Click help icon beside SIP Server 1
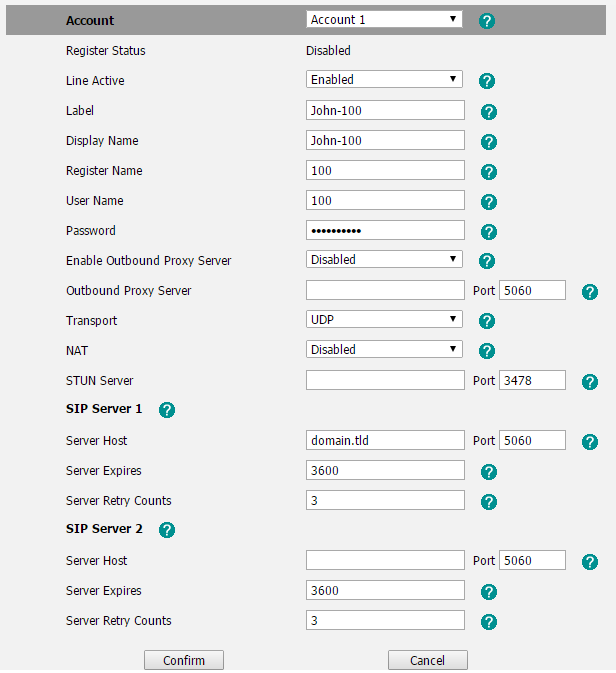616x673 pixels. coord(167,410)
